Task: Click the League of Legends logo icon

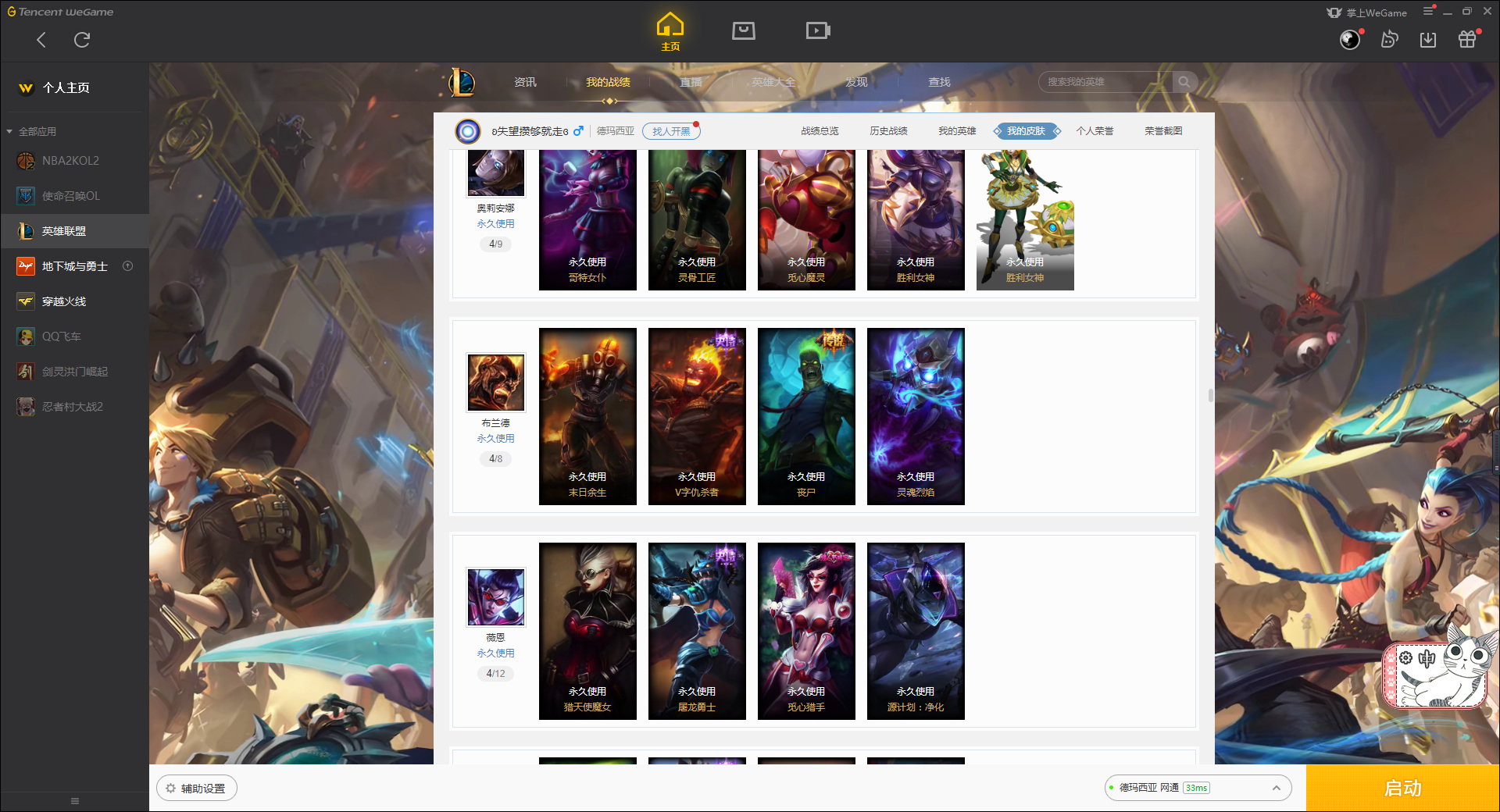Action: pyautogui.click(x=461, y=82)
